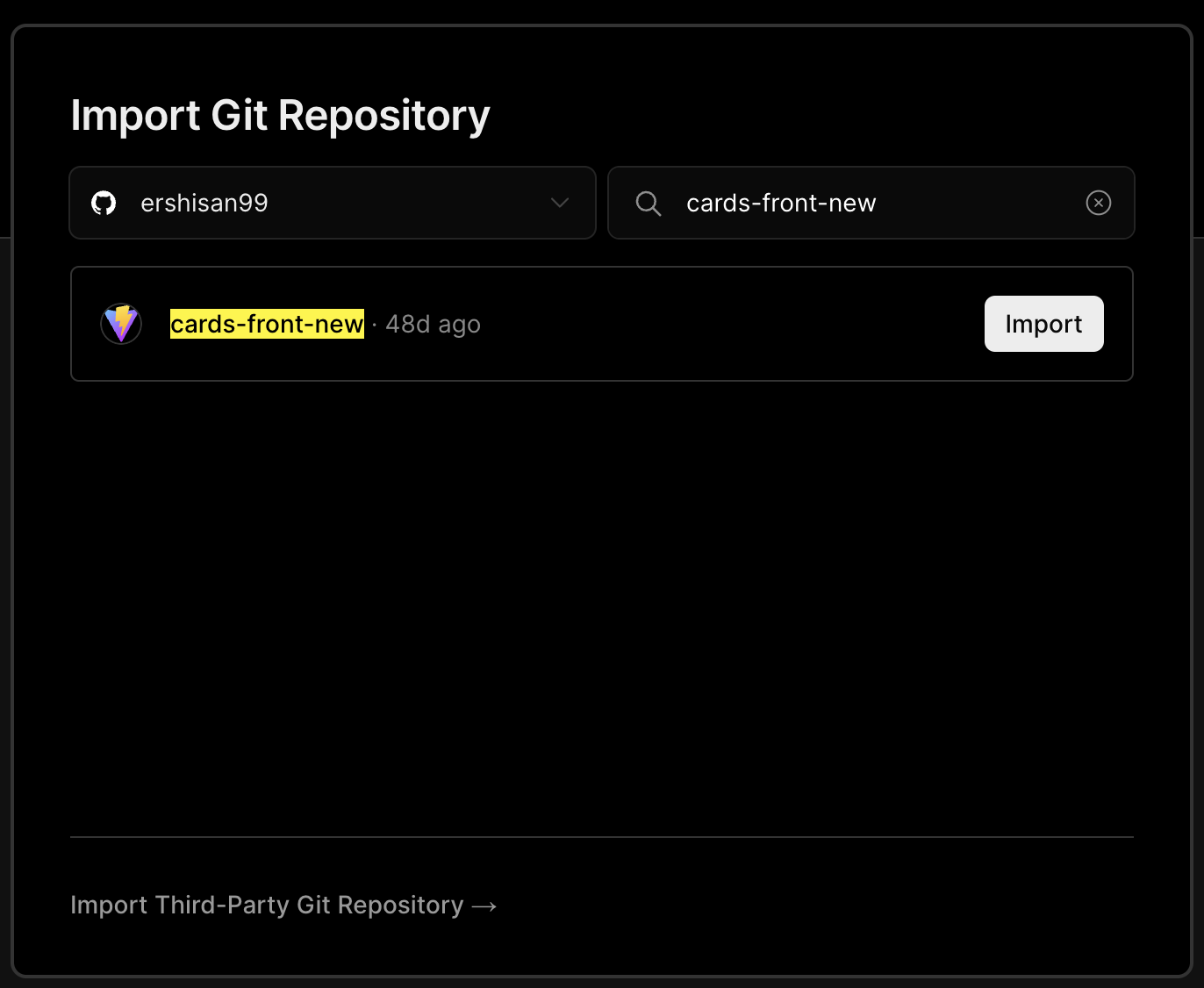
Task: Open Import Third-Party Git Repository link
Action: pyautogui.click(x=267, y=906)
